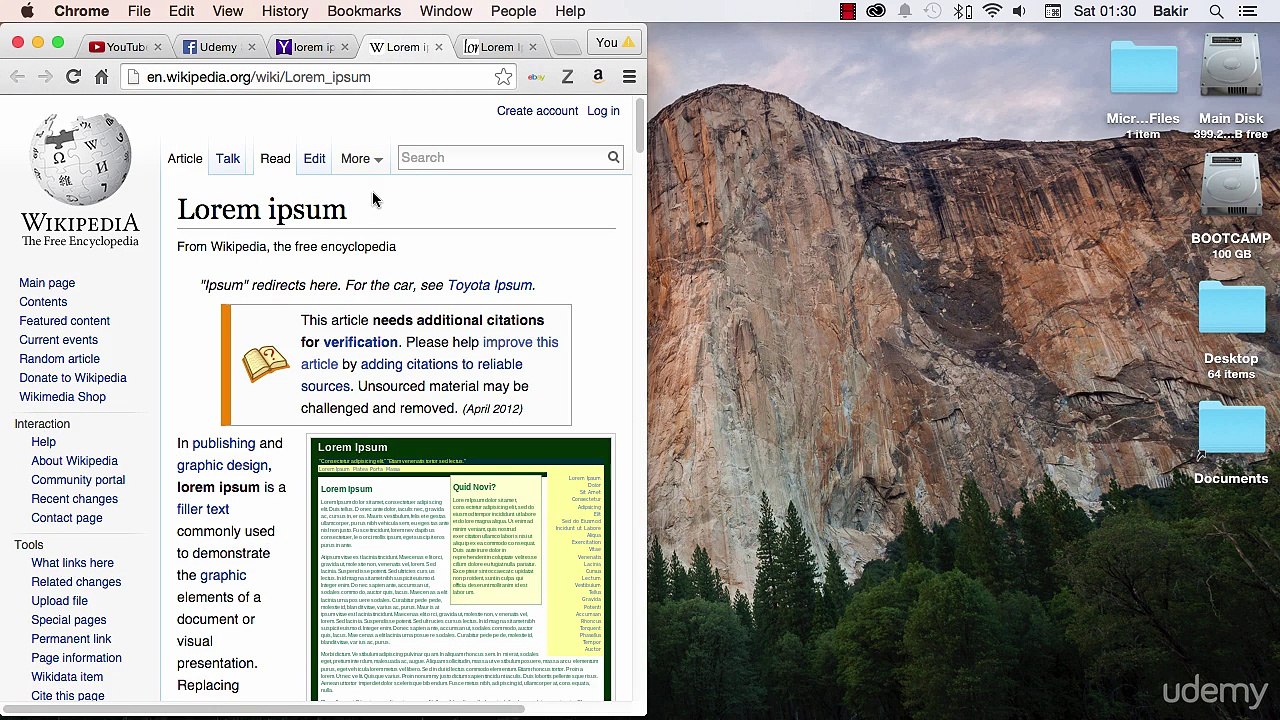Go back with browser back arrow
Image resolution: width=1280 pixels, height=720 pixels.
[x=17, y=77]
